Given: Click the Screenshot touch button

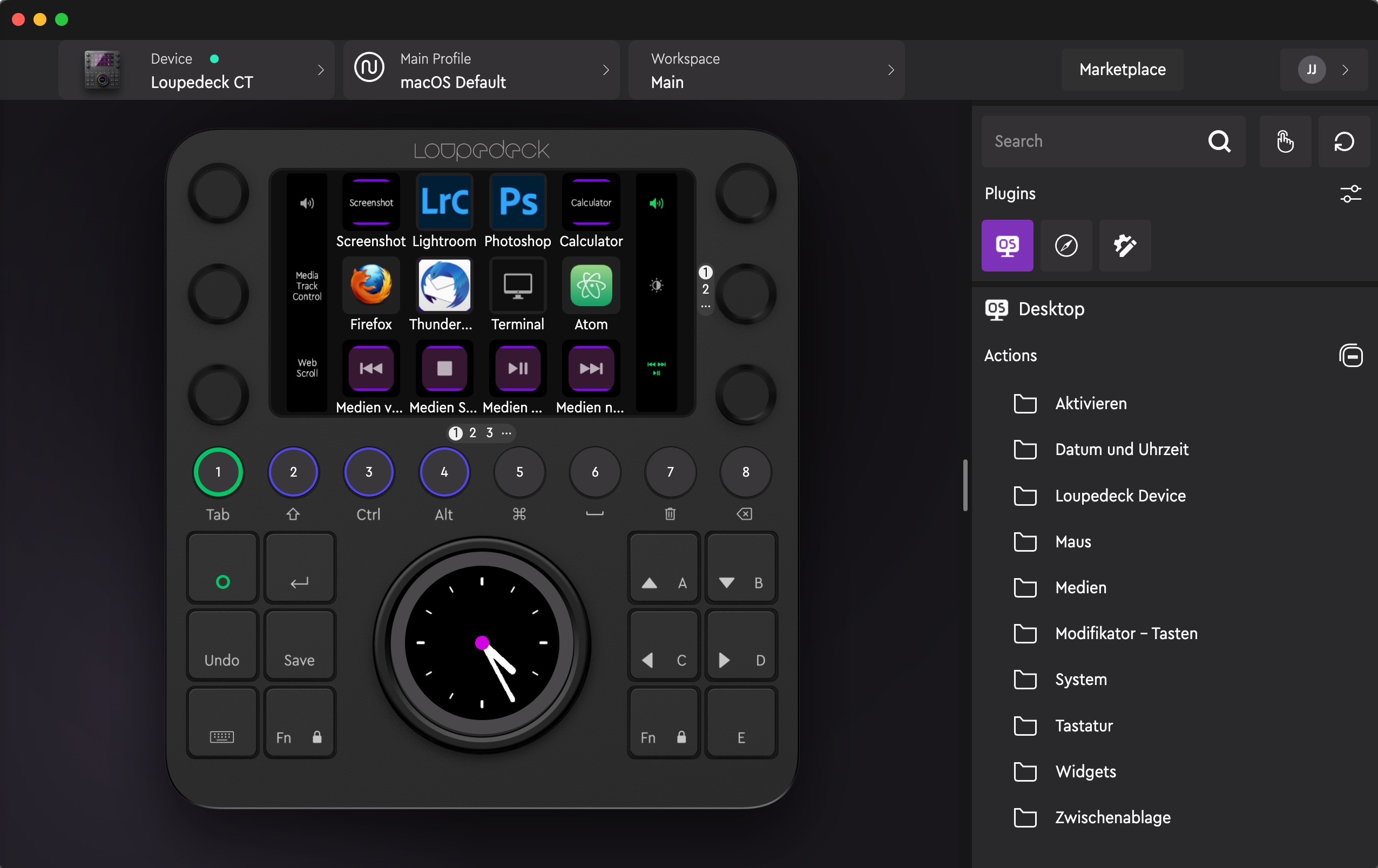Looking at the screenshot, I should point(371,202).
